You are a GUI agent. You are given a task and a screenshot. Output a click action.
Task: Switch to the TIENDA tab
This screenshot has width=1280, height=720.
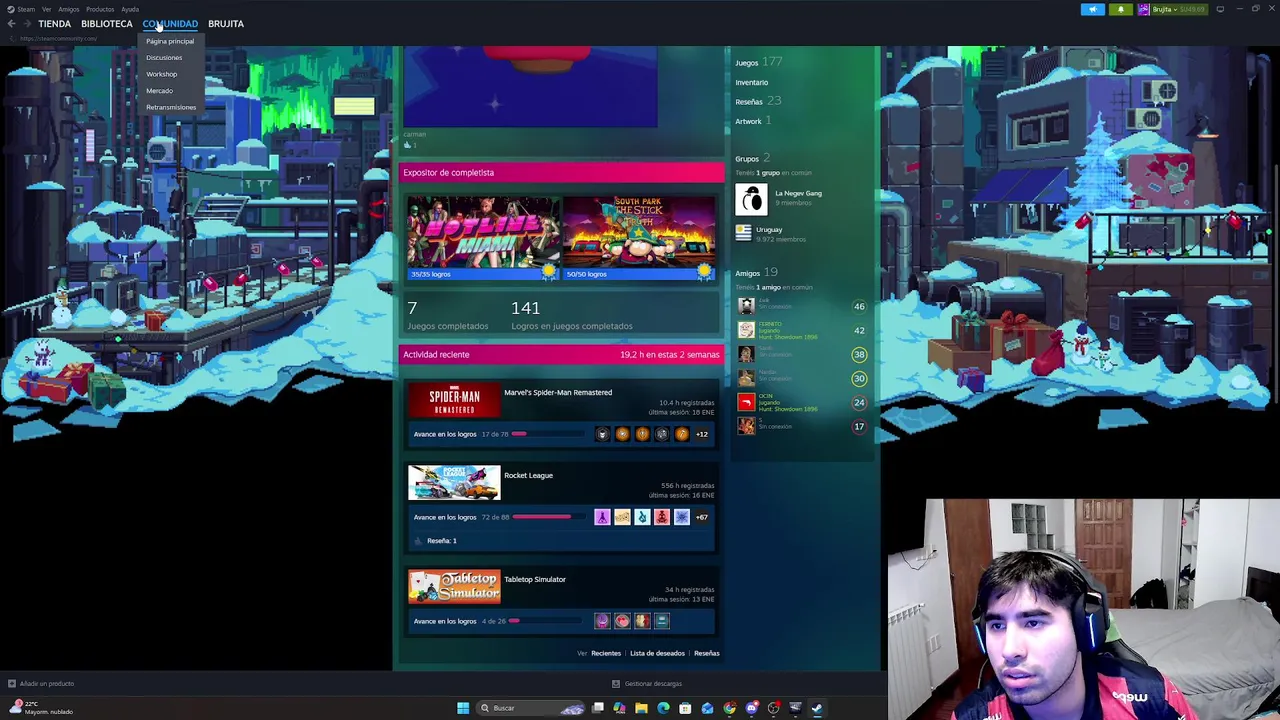[54, 24]
